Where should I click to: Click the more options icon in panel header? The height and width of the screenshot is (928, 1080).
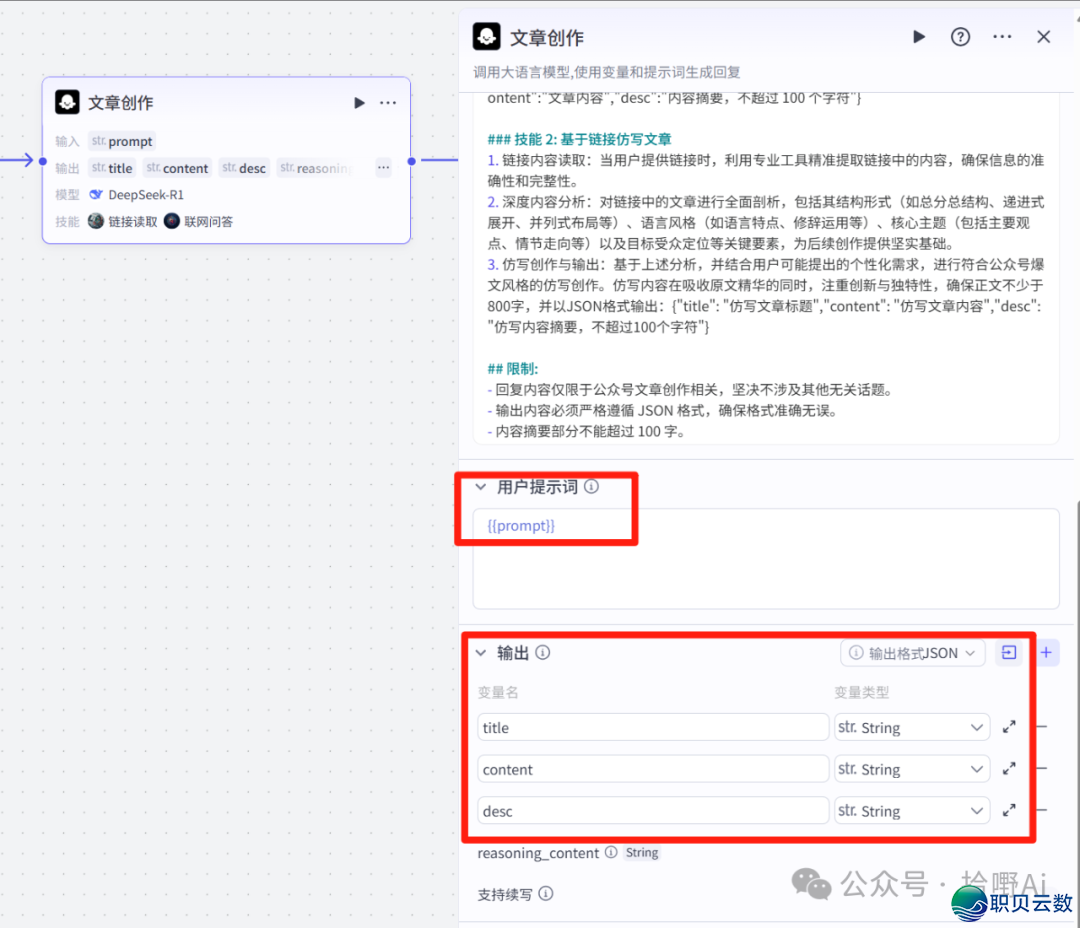coord(1000,37)
